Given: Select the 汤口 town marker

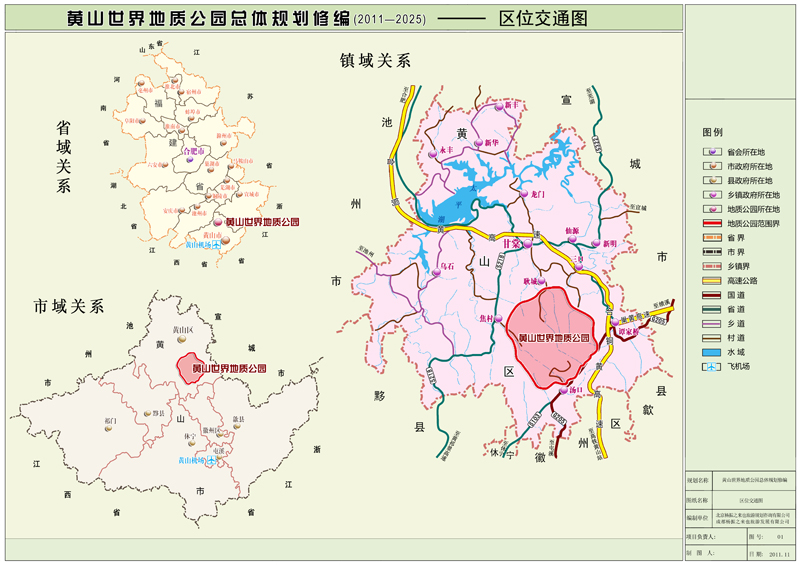Looking at the screenshot, I should [x=561, y=390].
